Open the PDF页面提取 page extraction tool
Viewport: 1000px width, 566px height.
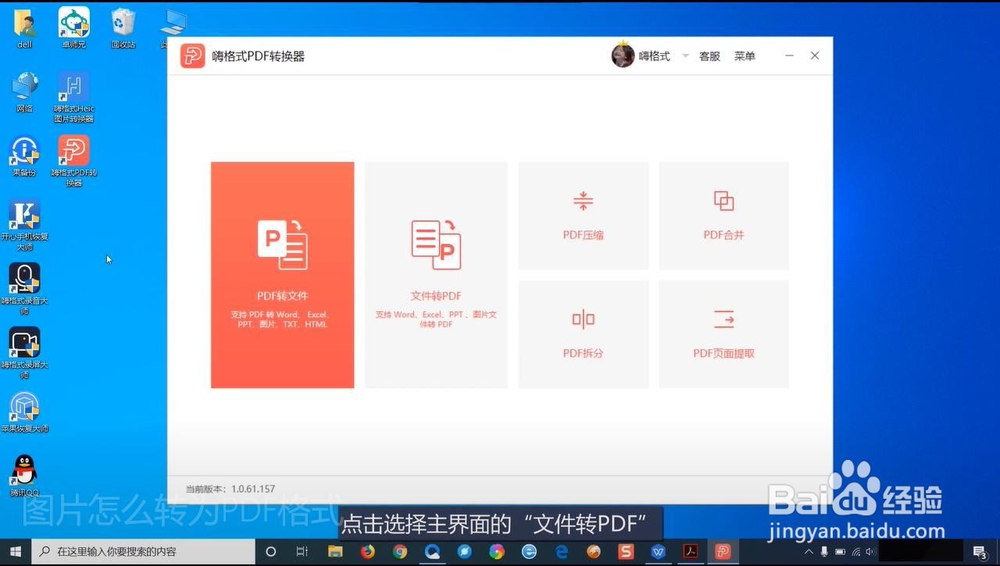coord(724,334)
